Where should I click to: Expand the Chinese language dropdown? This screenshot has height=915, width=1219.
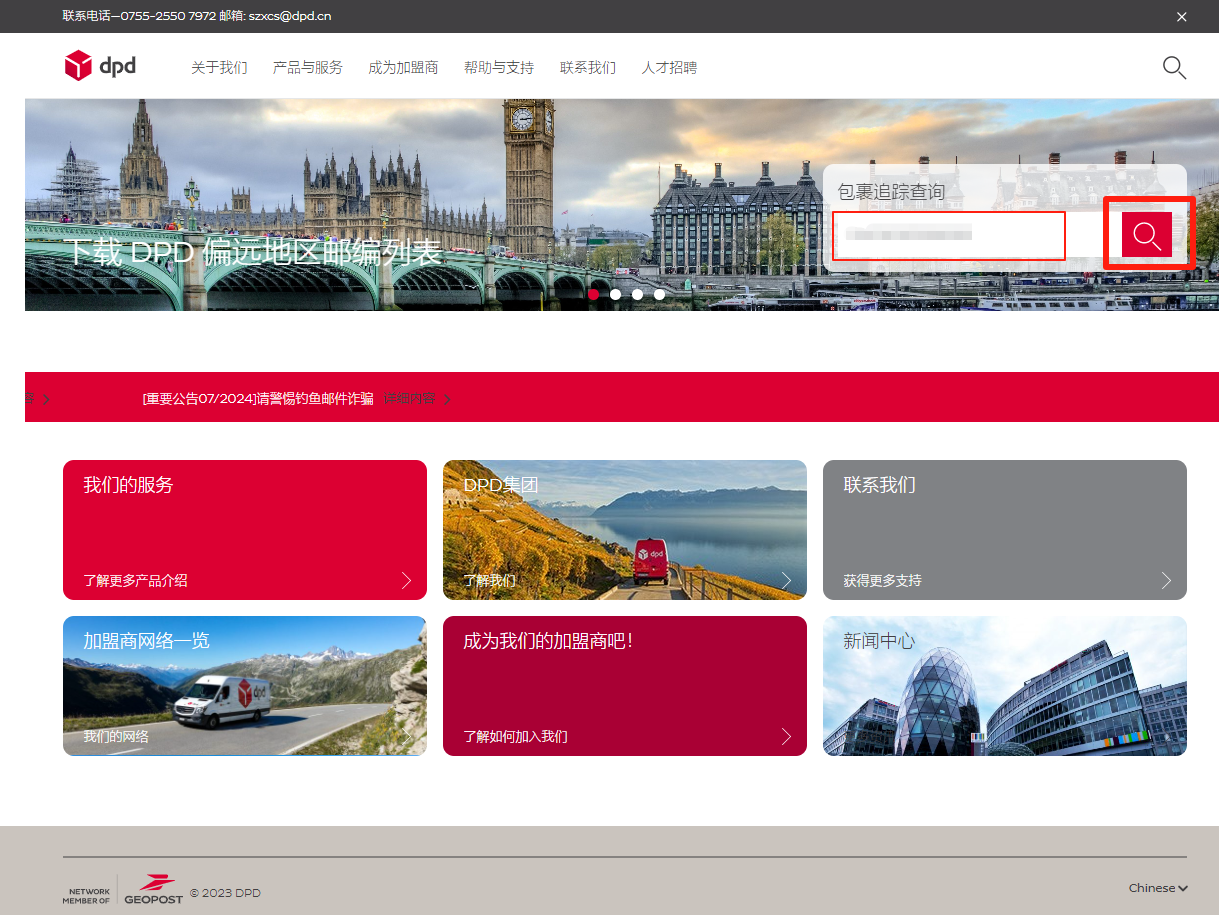(1158, 888)
